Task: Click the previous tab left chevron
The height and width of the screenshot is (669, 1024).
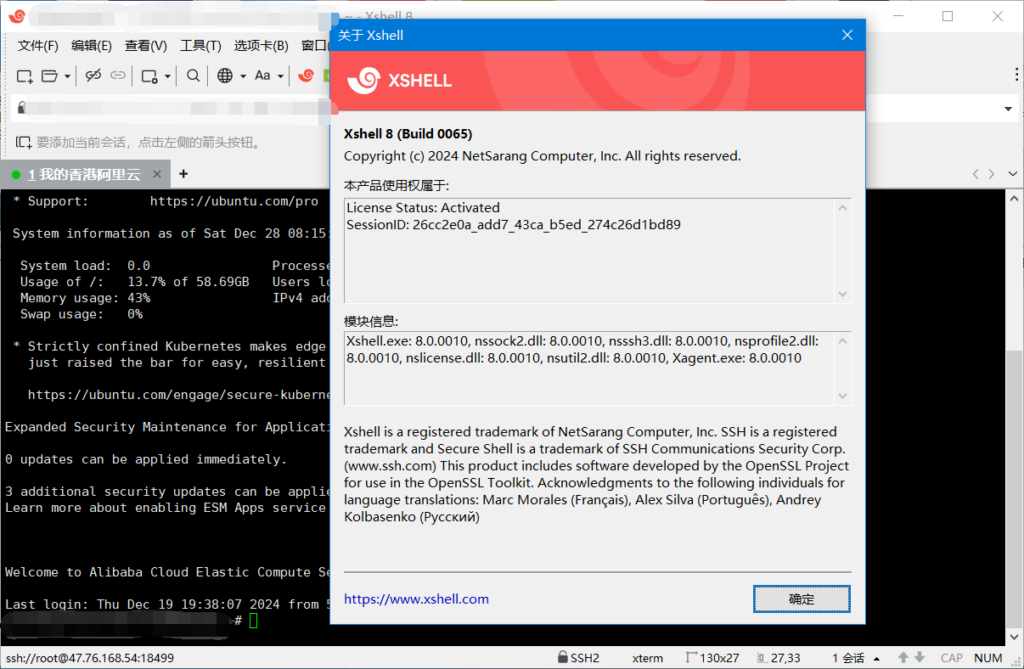Action: (x=976, y=174)
